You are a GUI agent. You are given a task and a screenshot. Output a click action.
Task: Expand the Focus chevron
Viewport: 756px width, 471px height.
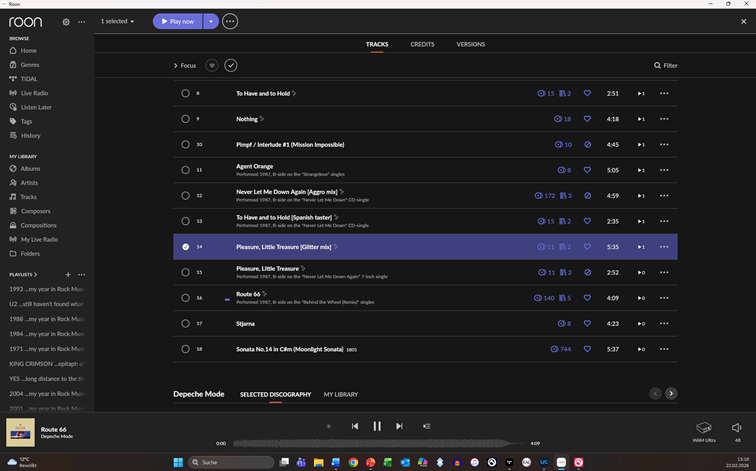[x=175, y=66]
